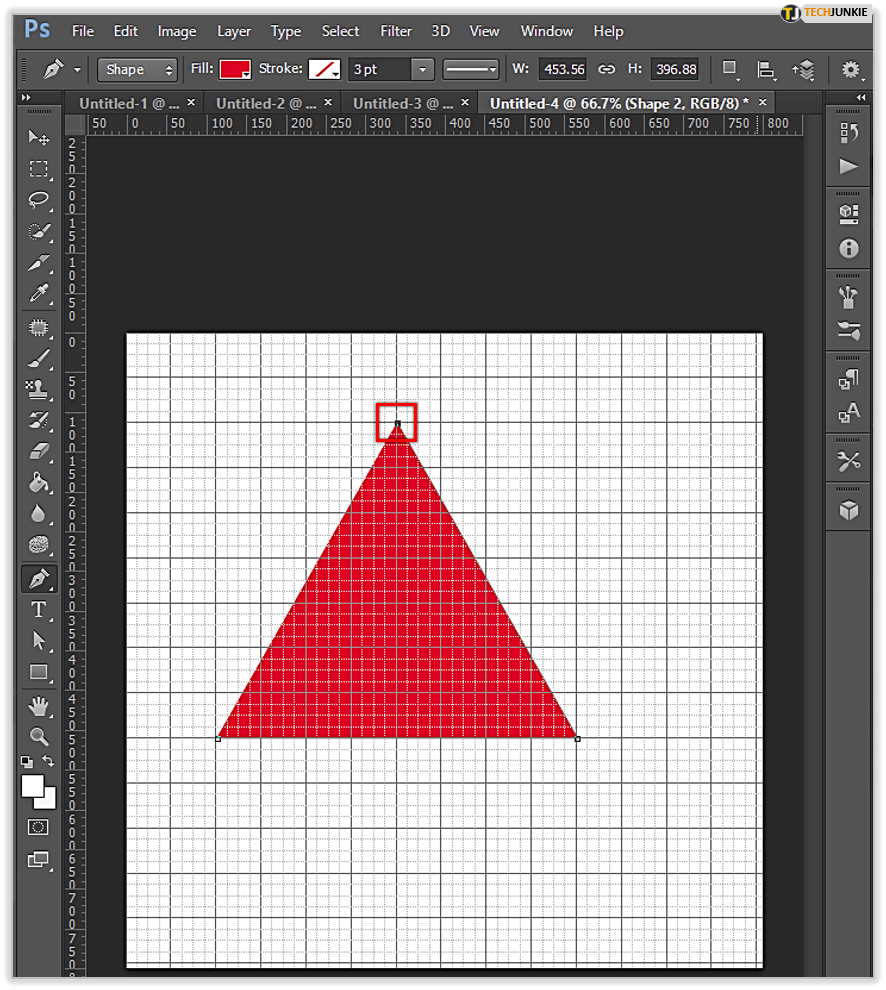
Task: Open the stroke width dropdown arrow
Action: pyautogui.click(x=422, y=69)
